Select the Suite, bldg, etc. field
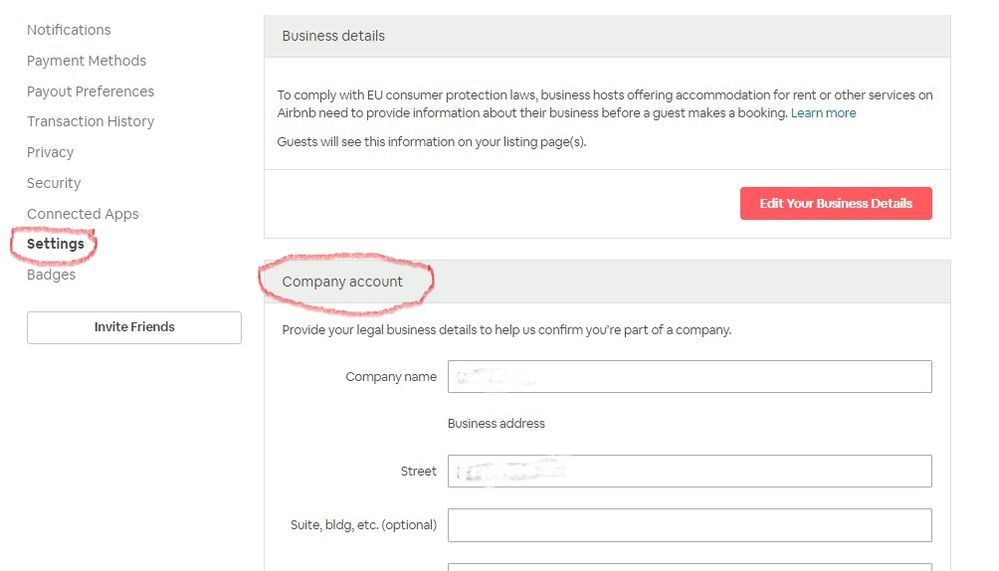Screen dimensions: 999x571 pos(690,525)
